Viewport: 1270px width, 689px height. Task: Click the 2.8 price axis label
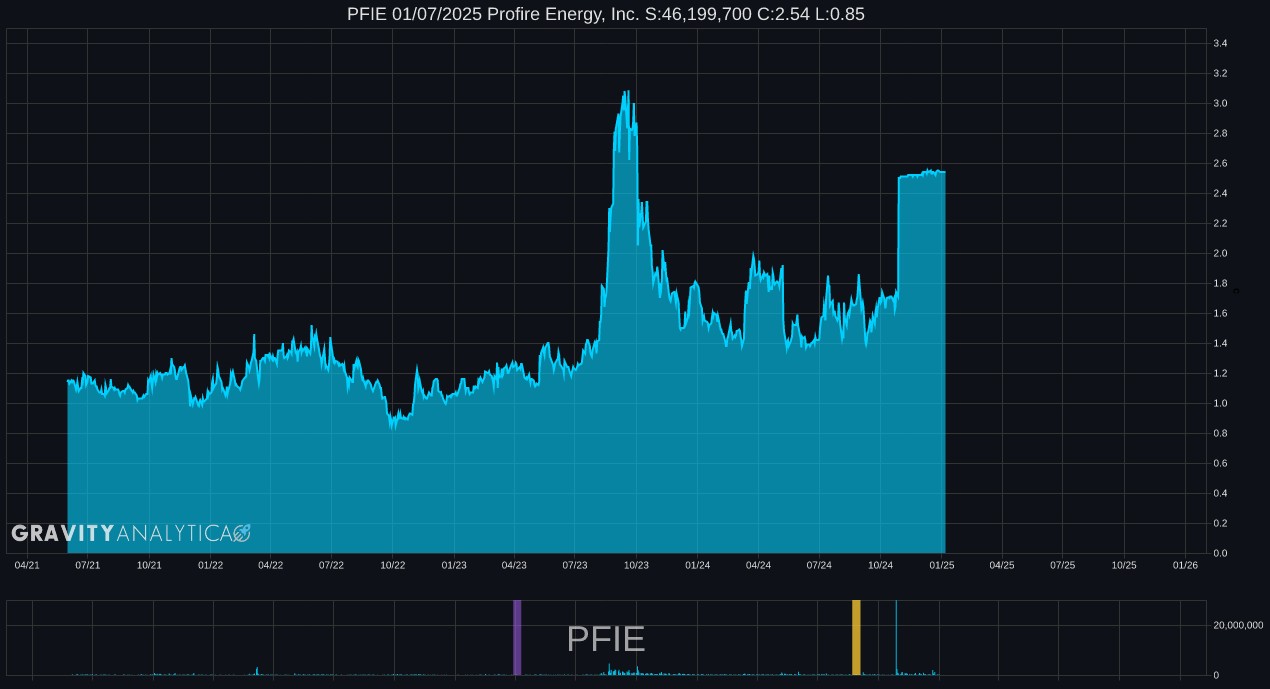coord(1220,133)
